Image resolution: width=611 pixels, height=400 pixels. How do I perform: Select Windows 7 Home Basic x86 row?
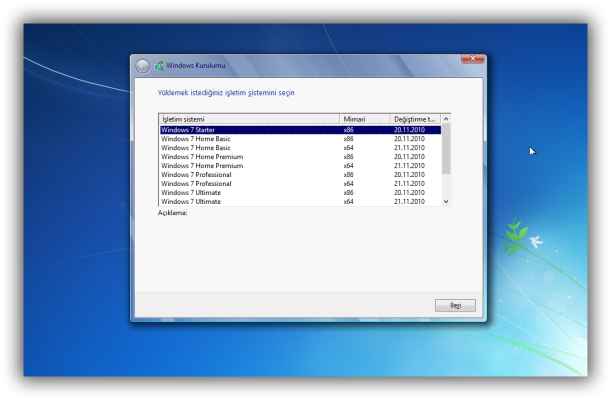point(300,139)
